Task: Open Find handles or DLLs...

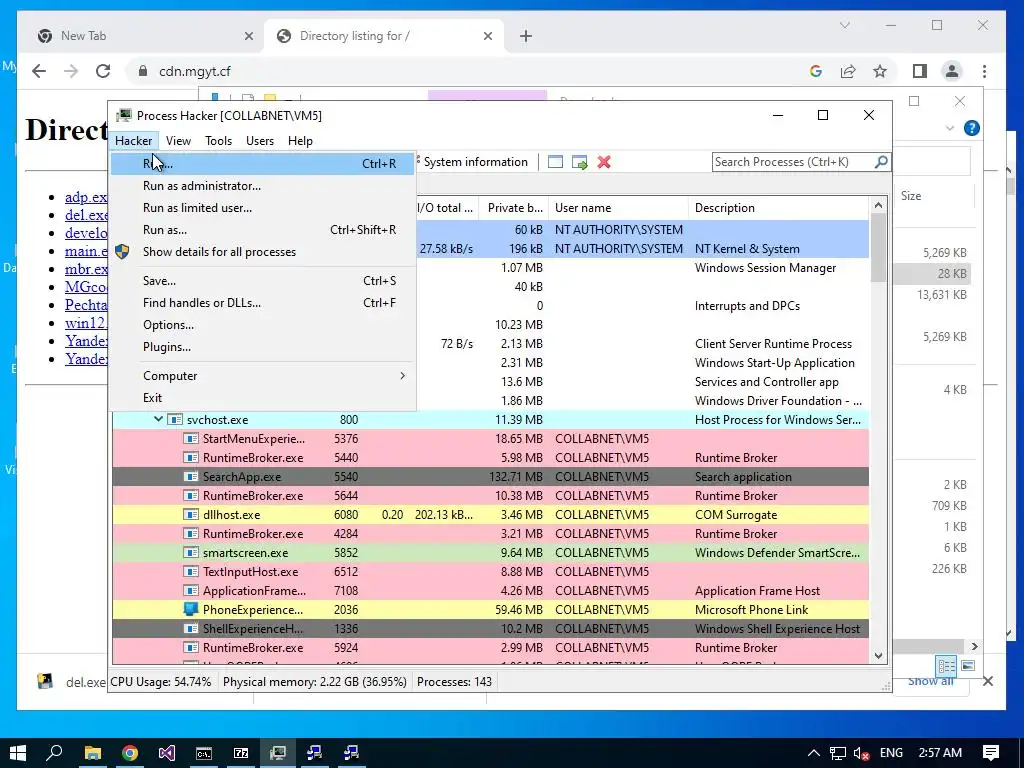Action: click(262, 303)
